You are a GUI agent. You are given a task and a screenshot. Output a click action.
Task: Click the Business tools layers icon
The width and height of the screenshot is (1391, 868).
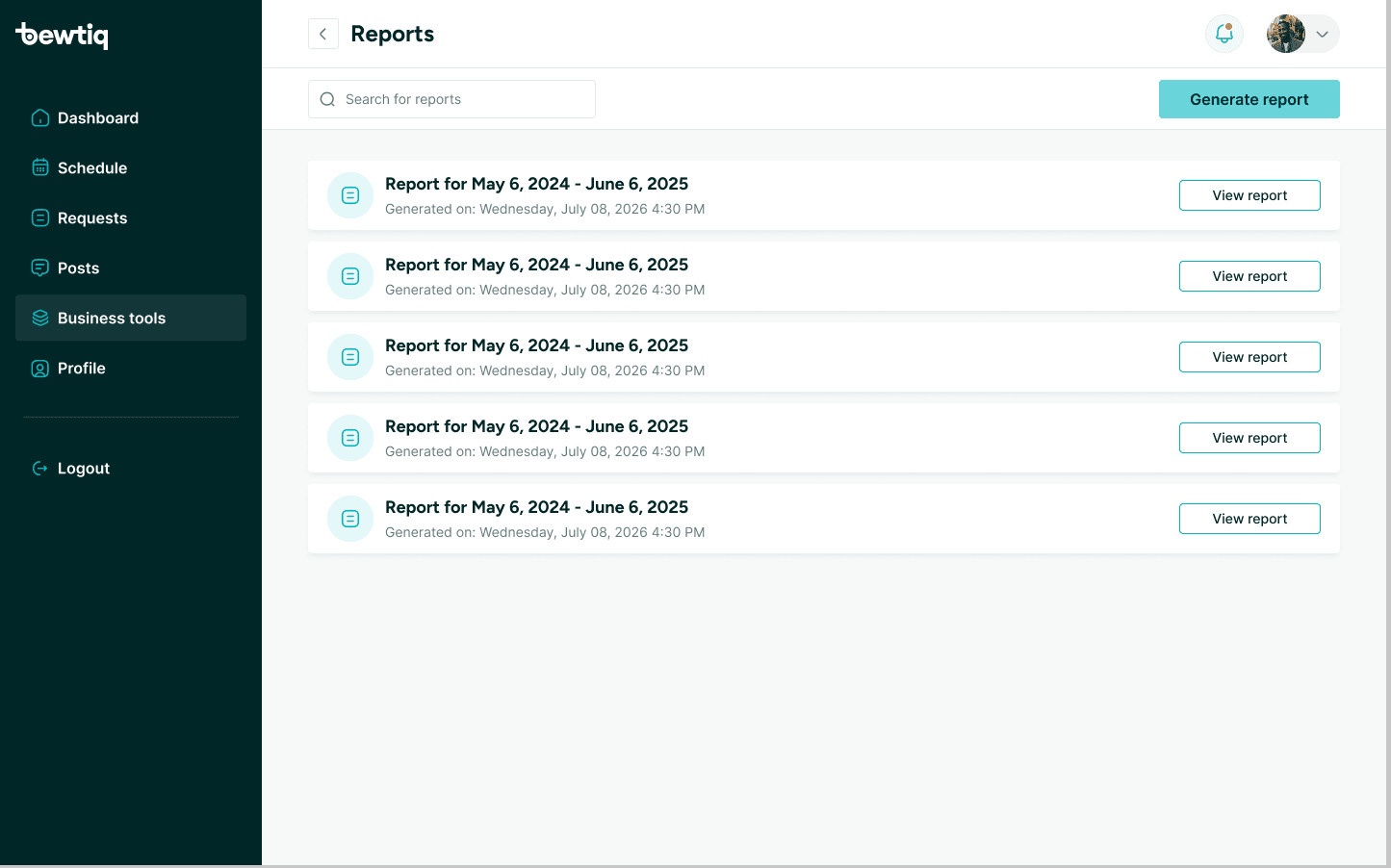[40, 318]
